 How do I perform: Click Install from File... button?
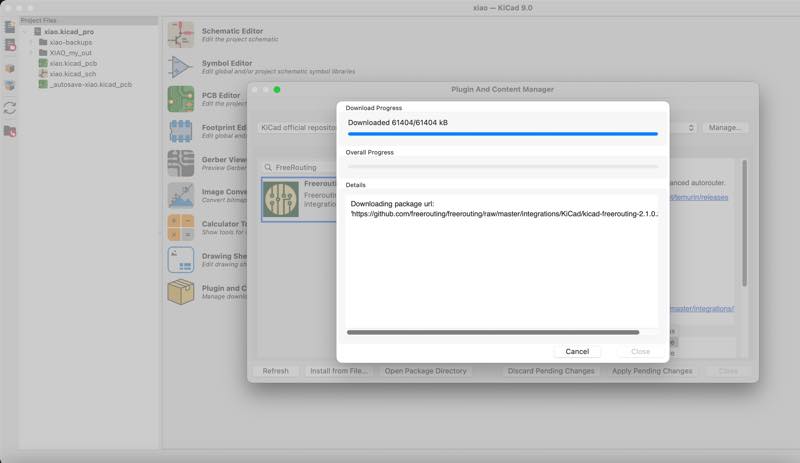coord(339,371)
